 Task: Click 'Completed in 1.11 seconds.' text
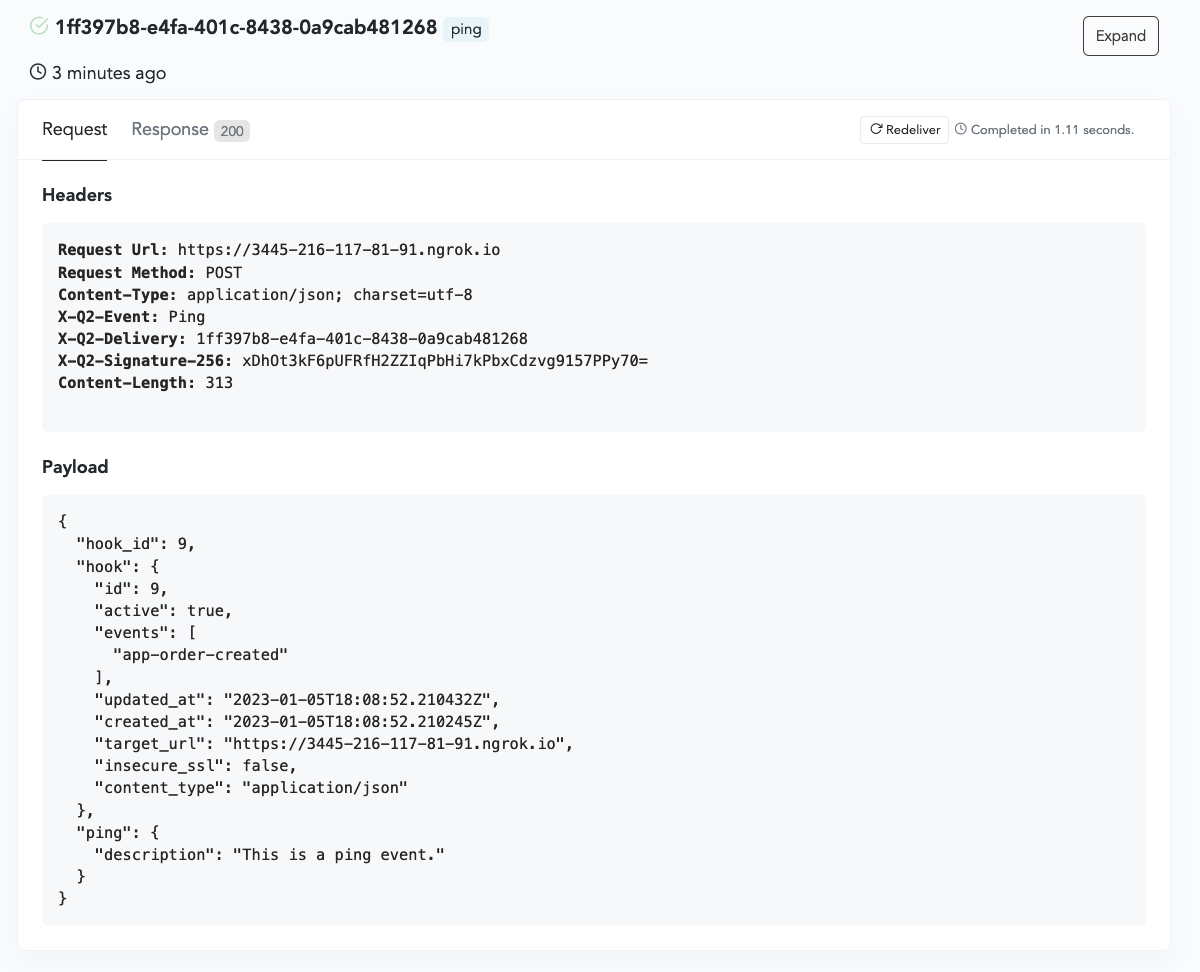(1052, 130)
